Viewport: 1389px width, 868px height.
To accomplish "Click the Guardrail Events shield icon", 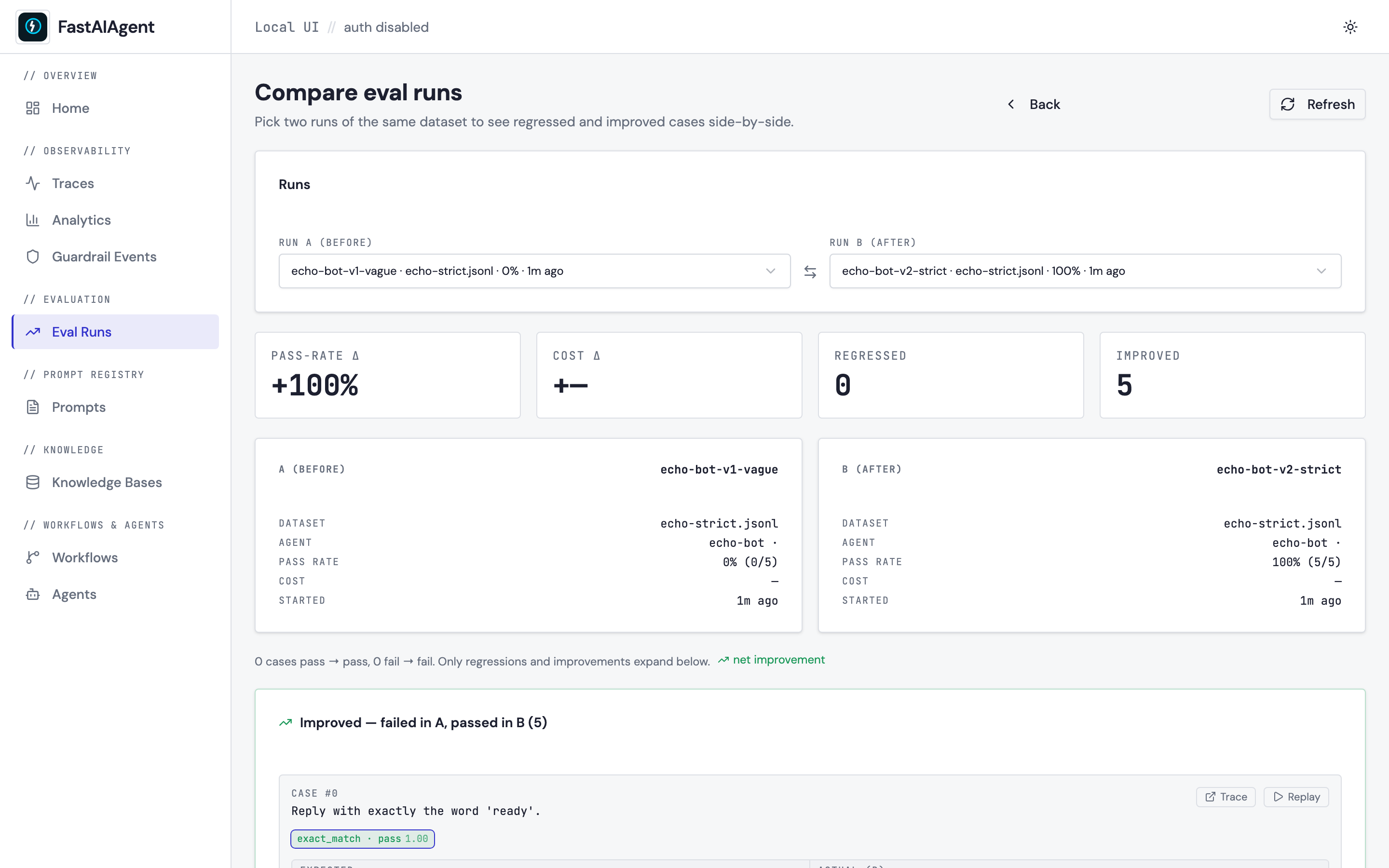I will pyautogui.click(x=33, y=257).
